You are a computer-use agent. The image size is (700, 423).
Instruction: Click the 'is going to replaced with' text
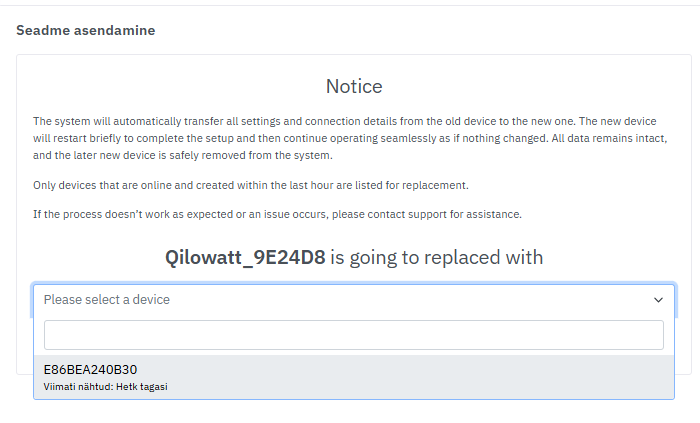[x=437, y=257]
